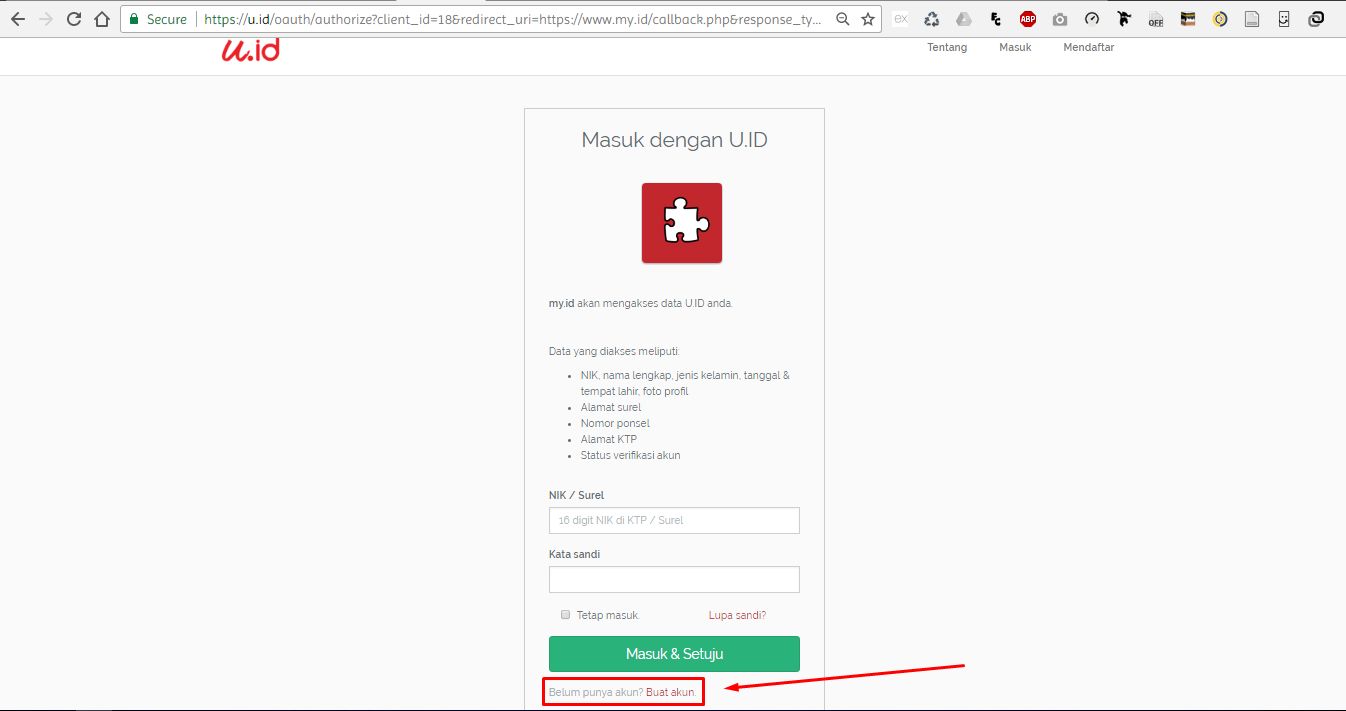This screenshot has width=1346, height=711.
Task: Click the chain link extension icon
Action: click(1317, 19)
